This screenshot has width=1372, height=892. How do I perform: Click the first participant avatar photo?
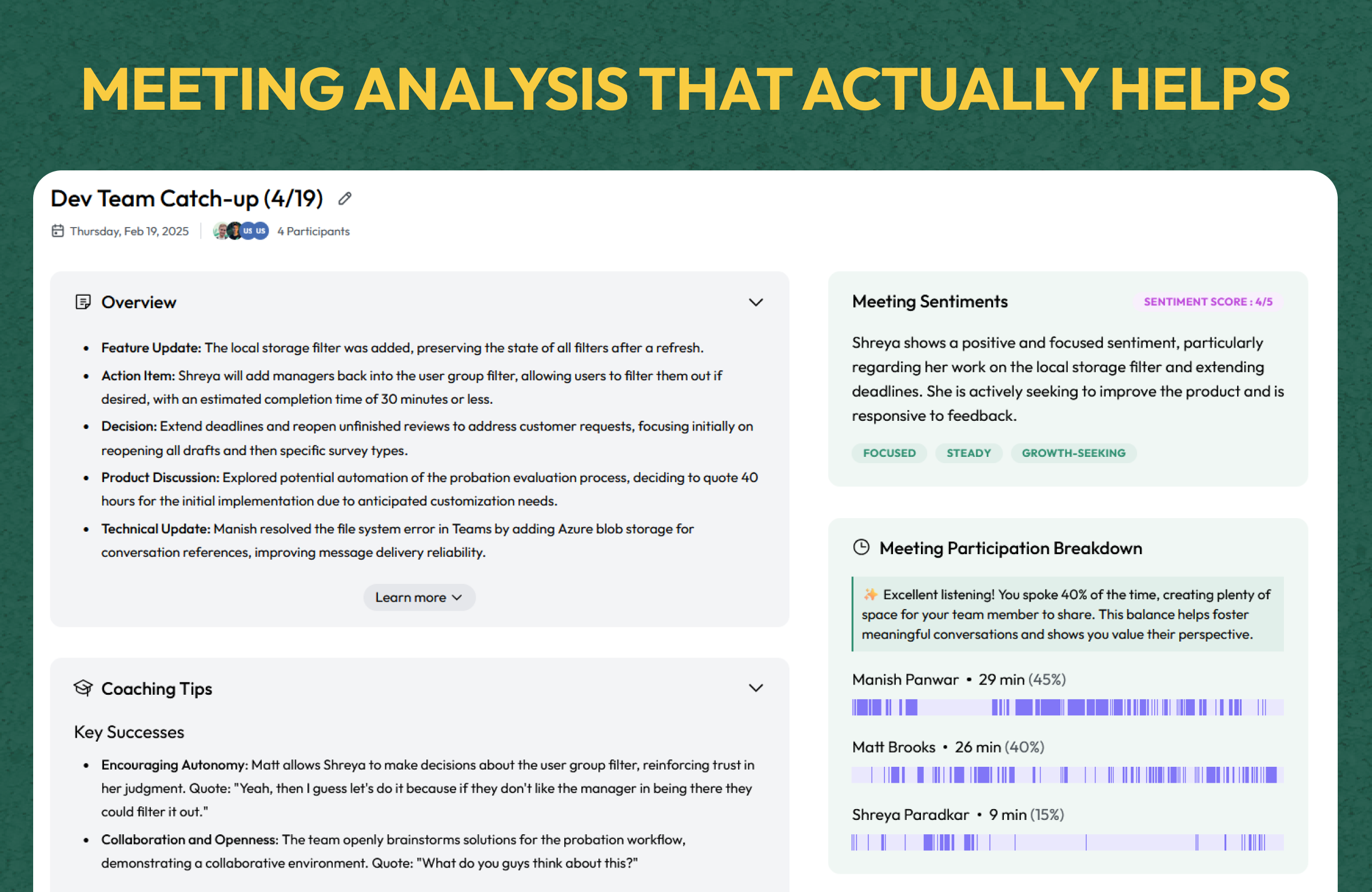pos(220,230)
